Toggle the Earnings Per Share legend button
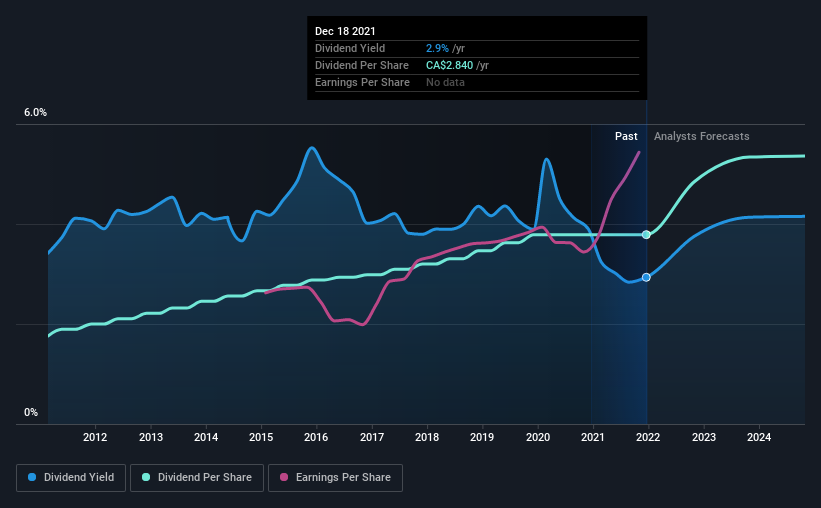Viewport: 821px width, 508px height. (x=335, y=478)
